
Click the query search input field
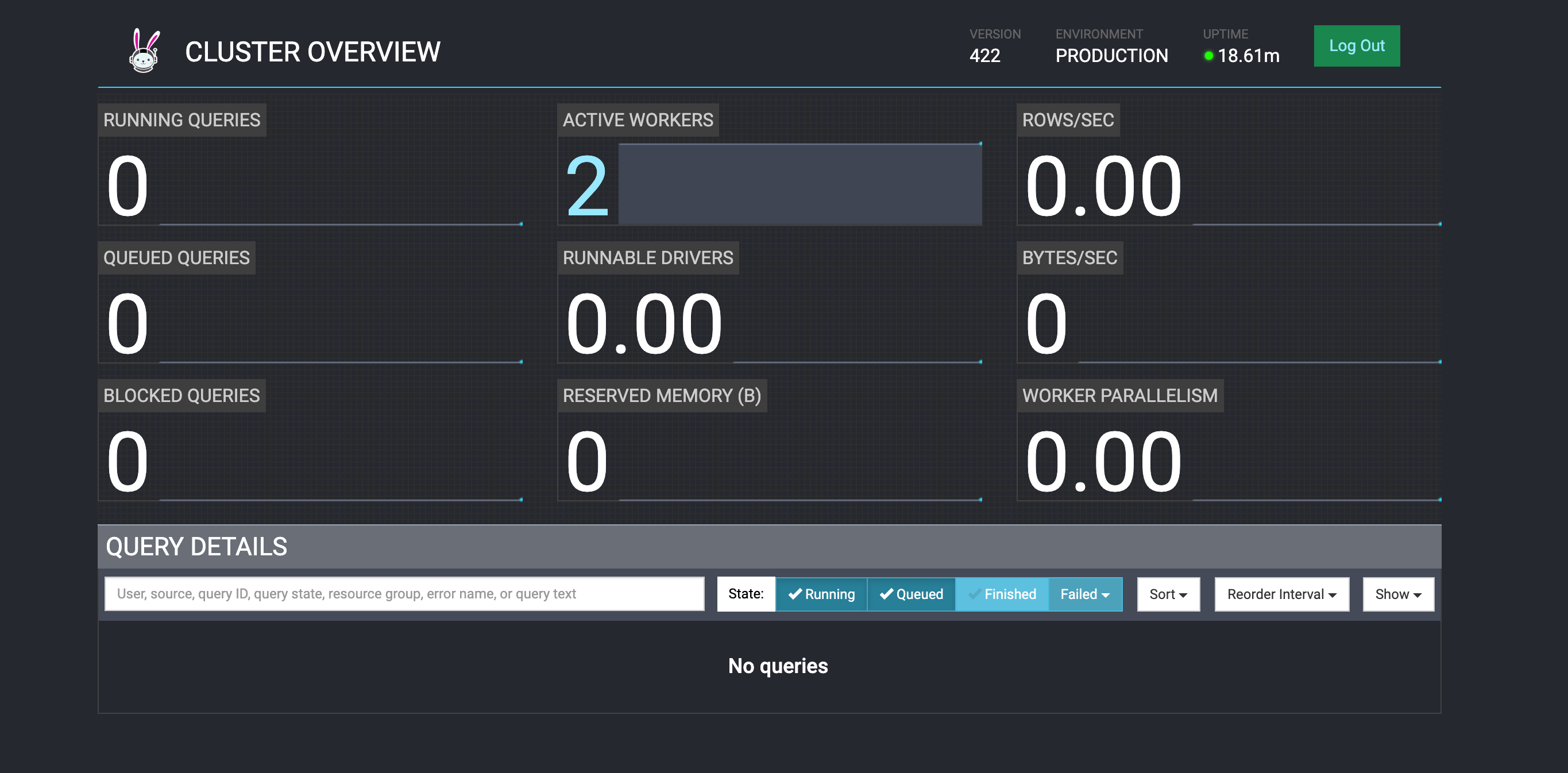coord(405,593)
